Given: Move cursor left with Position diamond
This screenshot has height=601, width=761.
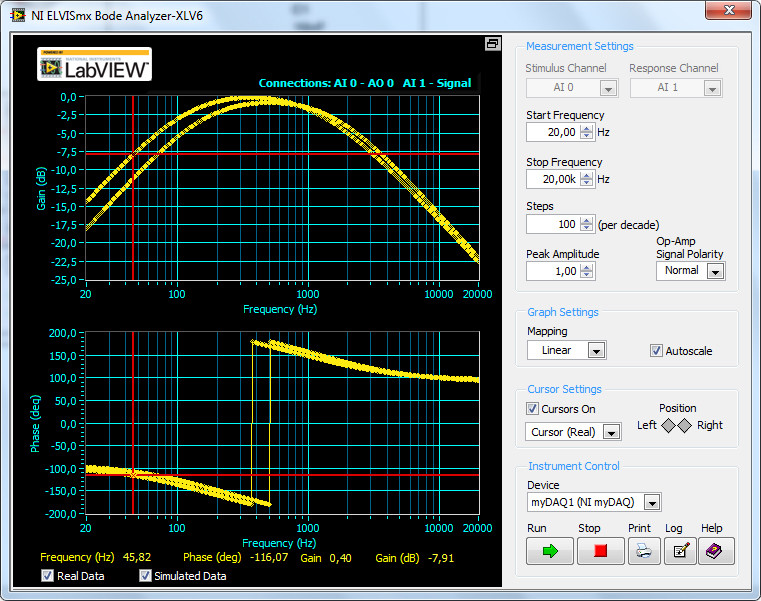Looking at the screenshot, I should (x=669, y=426).
